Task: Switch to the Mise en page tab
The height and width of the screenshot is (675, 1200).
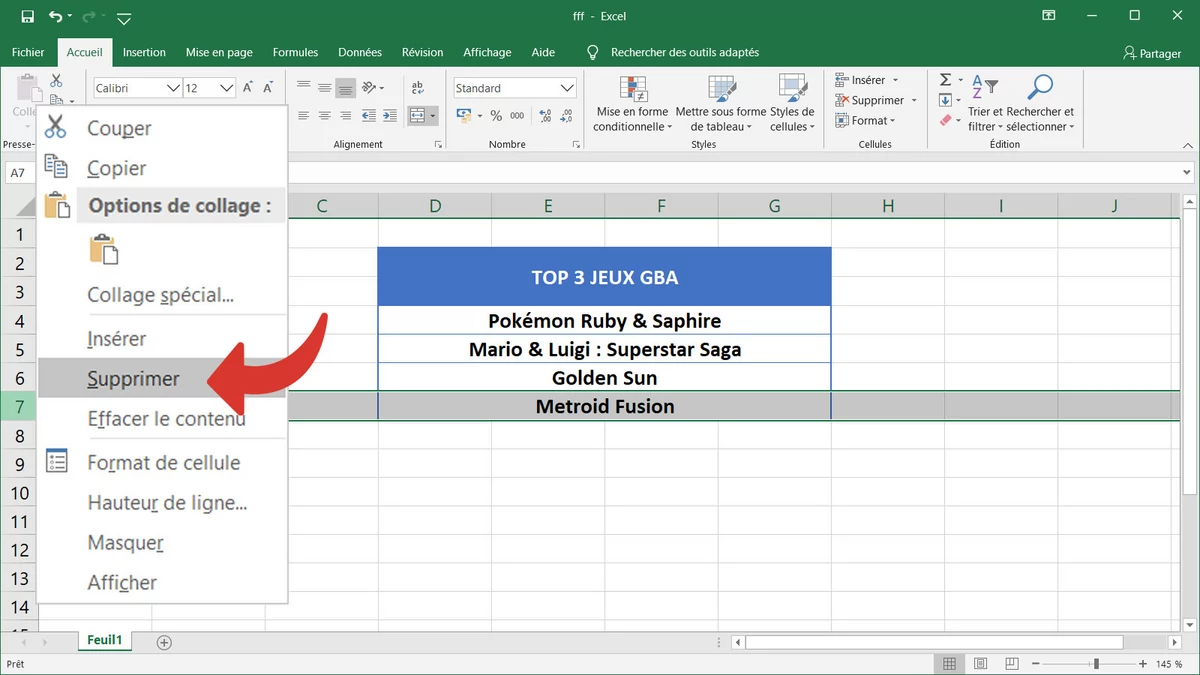Action: coord(219,52)
